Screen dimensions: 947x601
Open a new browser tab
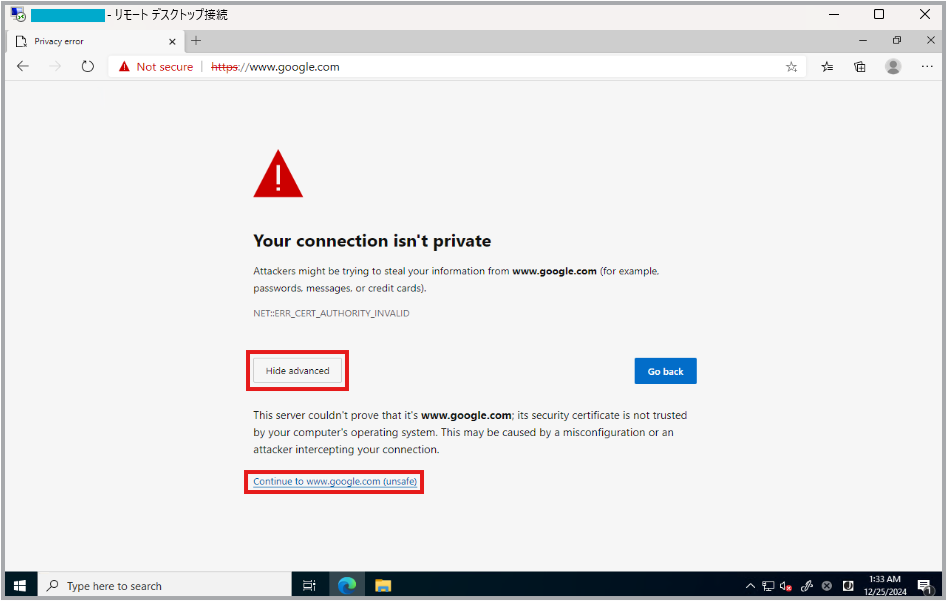pyautogui.click(x=196, y=41)
